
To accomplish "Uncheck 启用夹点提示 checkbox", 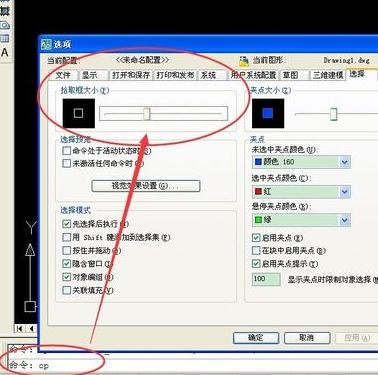I will pos(256,264).
